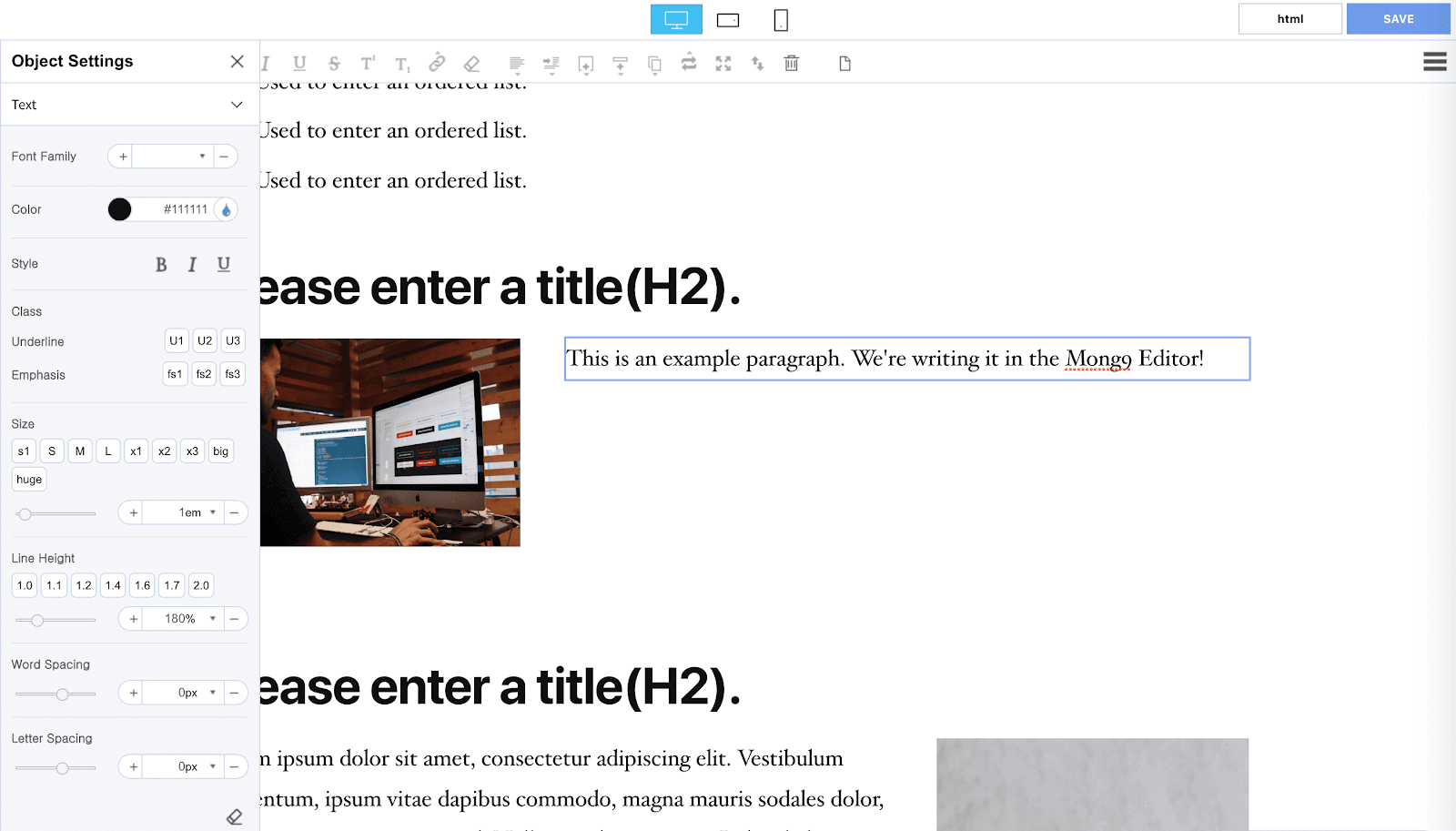1456x831 pixels.
Task: Click the html button
Action: [x=1290, y=19]
